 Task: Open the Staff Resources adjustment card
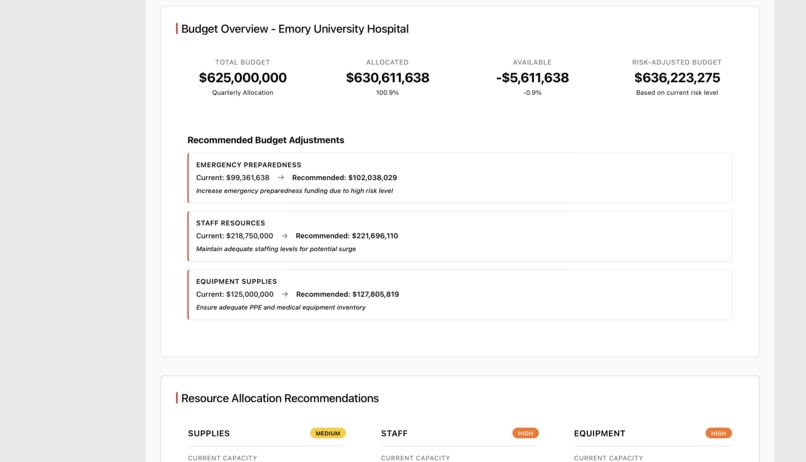point(460,236)
